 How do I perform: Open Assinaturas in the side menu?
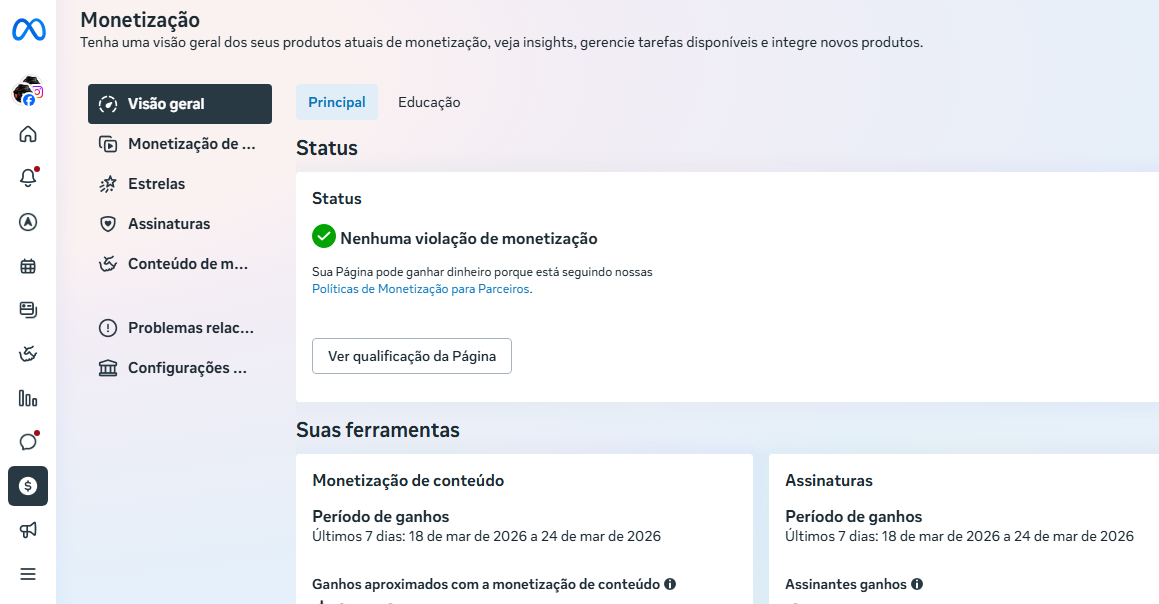pos(168,224)
